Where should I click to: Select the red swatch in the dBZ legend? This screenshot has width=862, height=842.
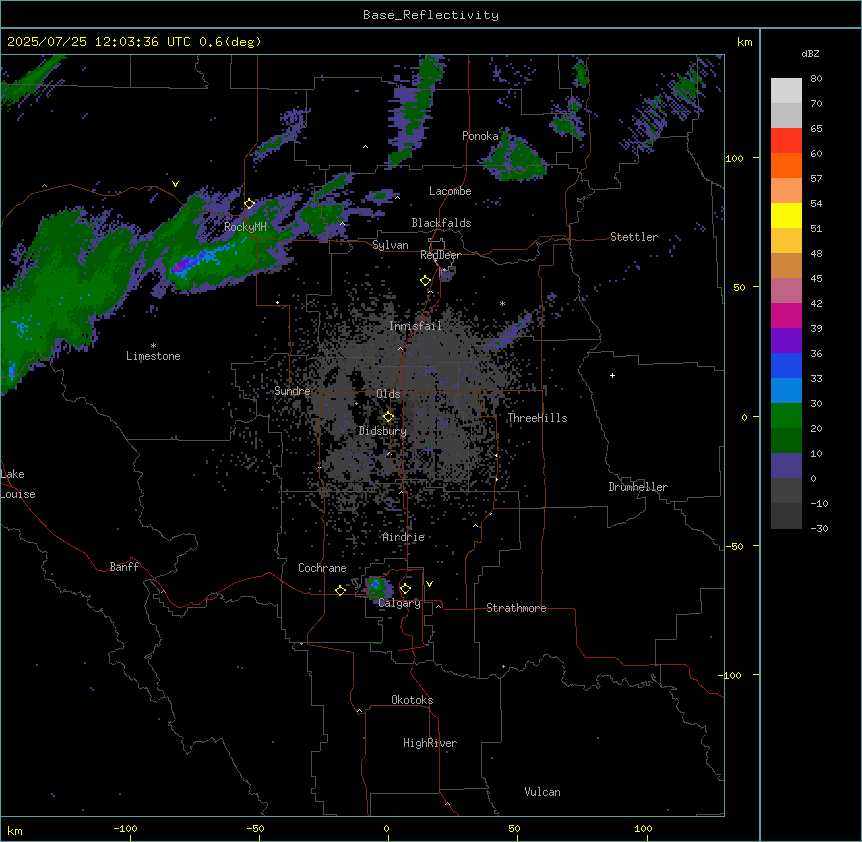786,140
